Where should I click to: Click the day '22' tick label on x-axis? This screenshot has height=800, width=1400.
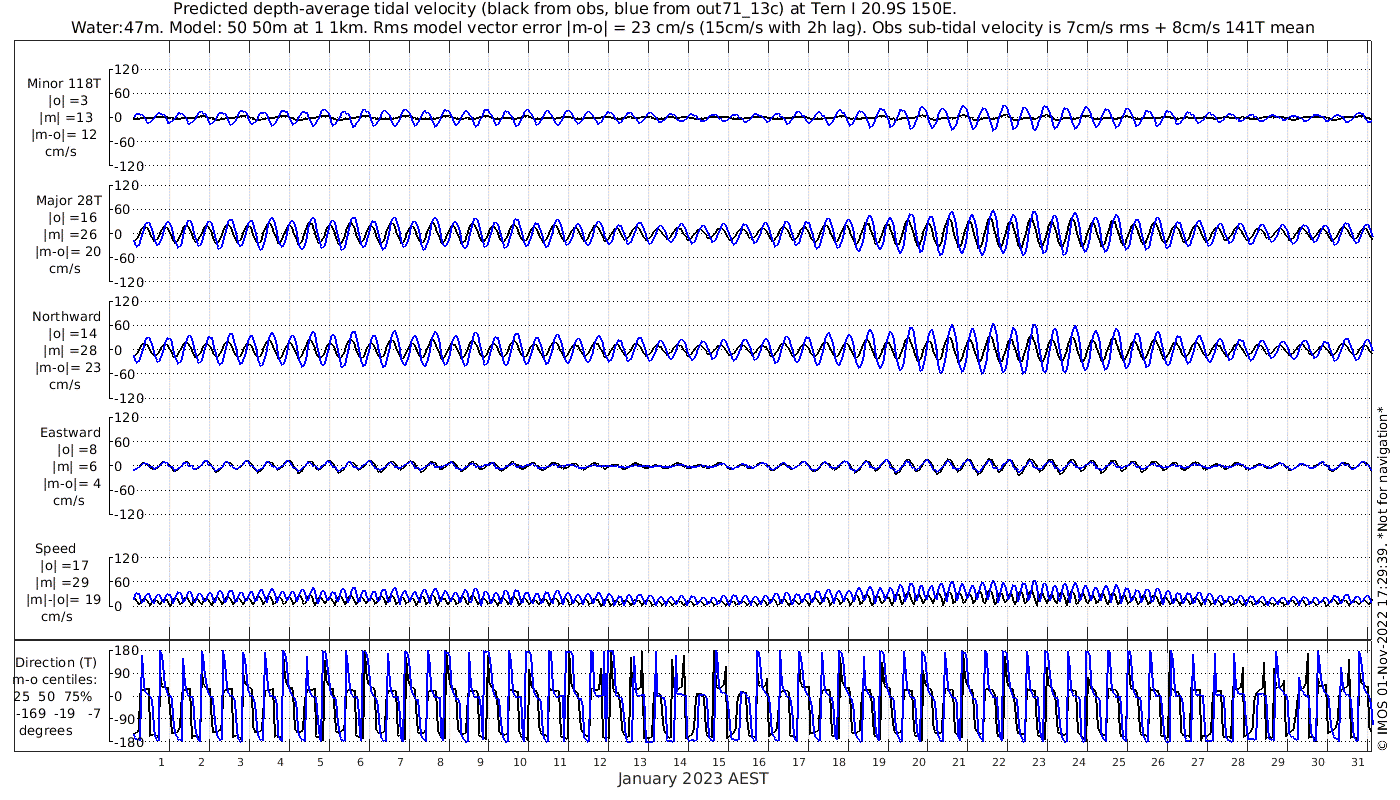998,762
